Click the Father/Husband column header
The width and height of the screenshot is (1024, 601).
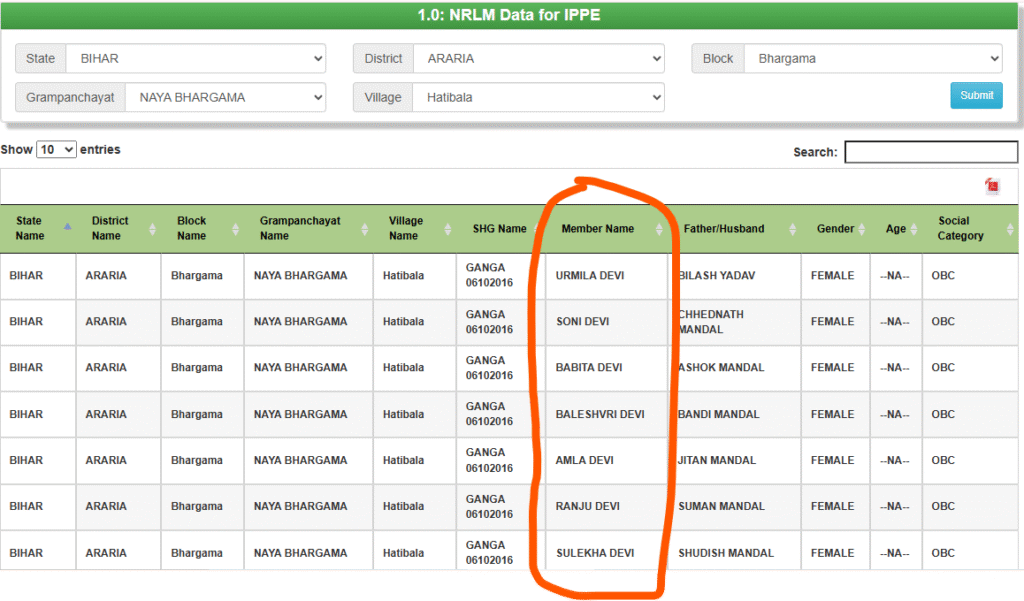click(x=724, y=229)
